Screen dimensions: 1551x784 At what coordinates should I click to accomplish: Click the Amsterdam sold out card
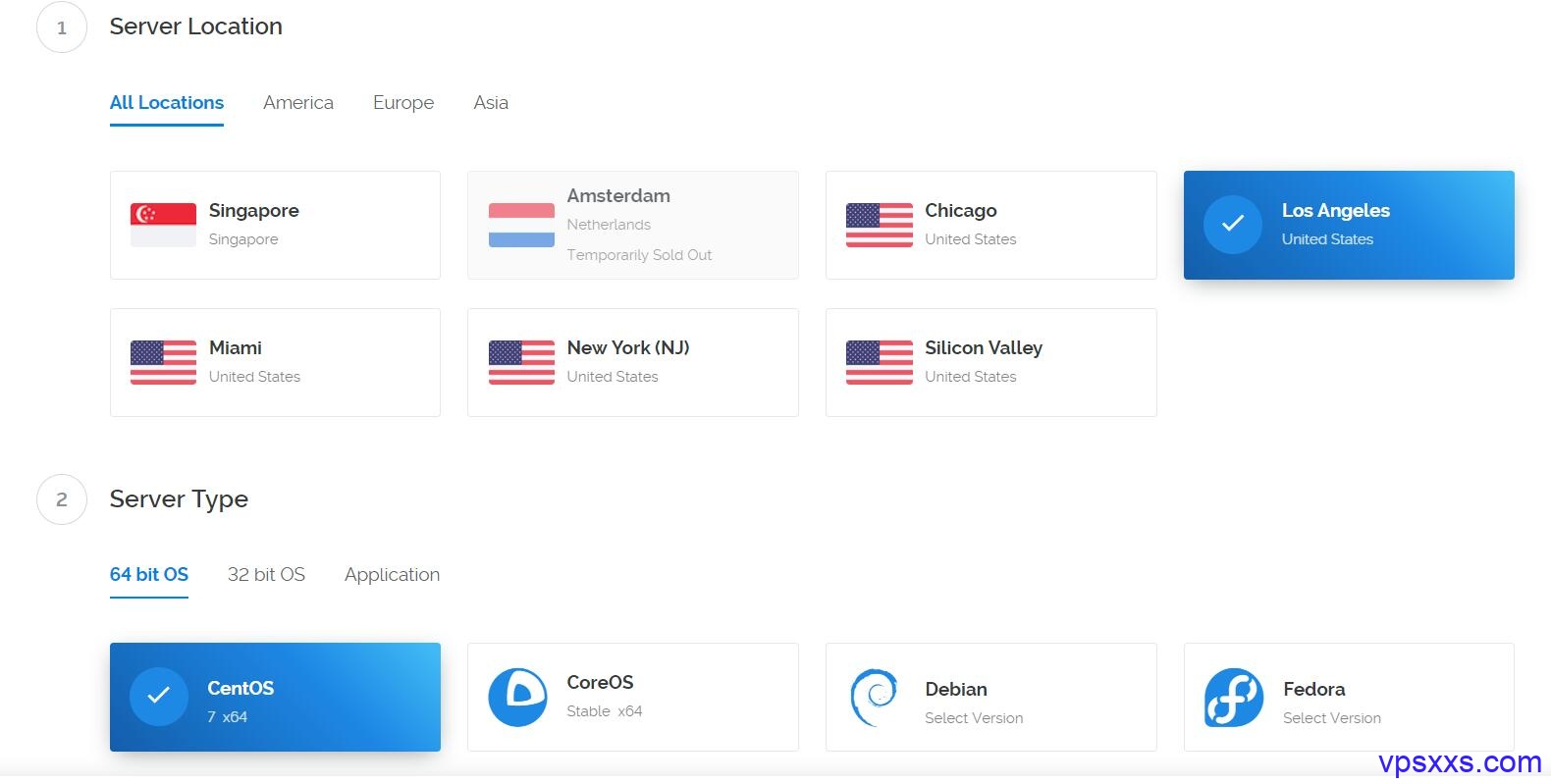(x=633, y=225)
